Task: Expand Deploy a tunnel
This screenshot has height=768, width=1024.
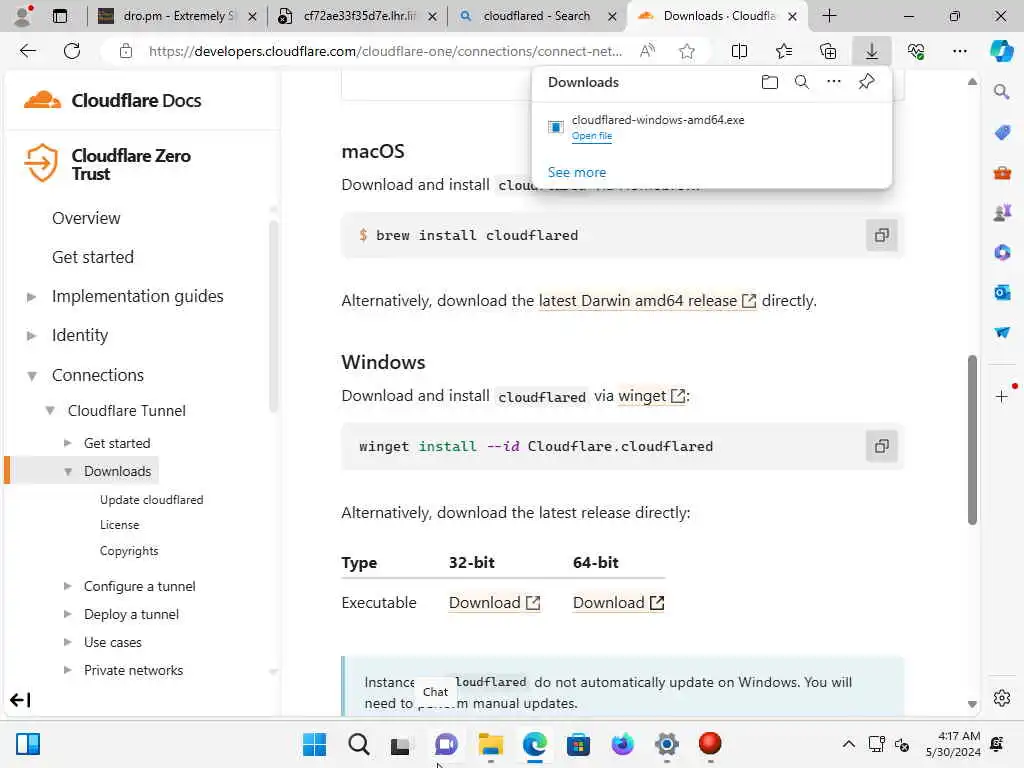Action: point(67,614)
